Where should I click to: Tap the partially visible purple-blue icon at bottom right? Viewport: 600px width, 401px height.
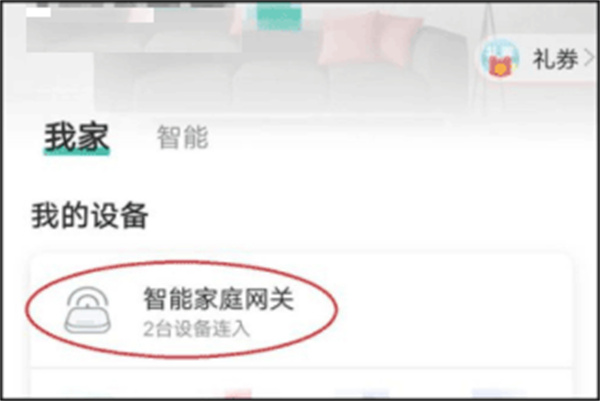(x=497, y=393)
